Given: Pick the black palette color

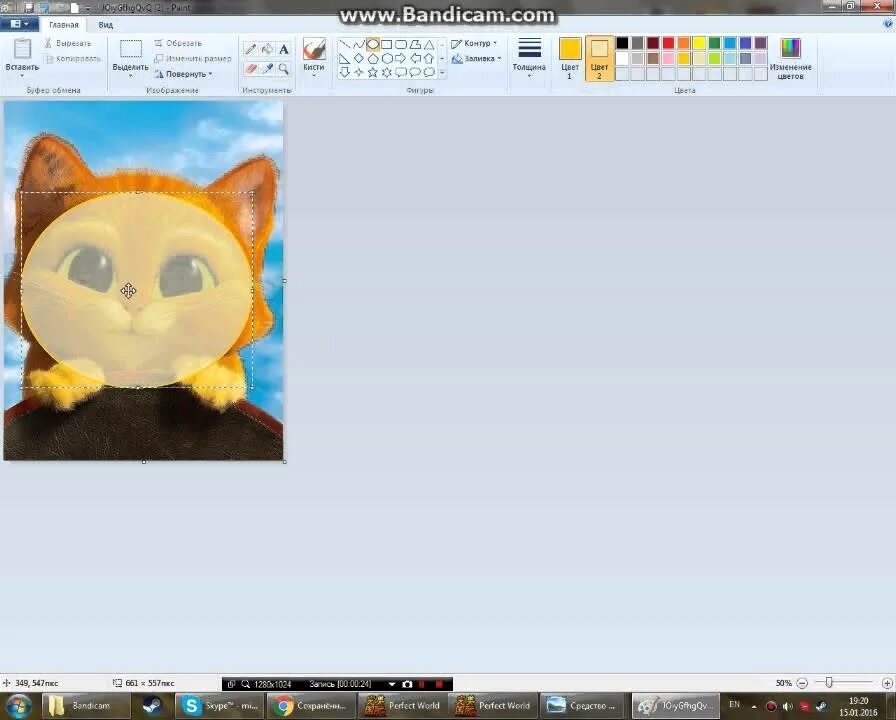Looking at the screenshot, I should [622, 43].
